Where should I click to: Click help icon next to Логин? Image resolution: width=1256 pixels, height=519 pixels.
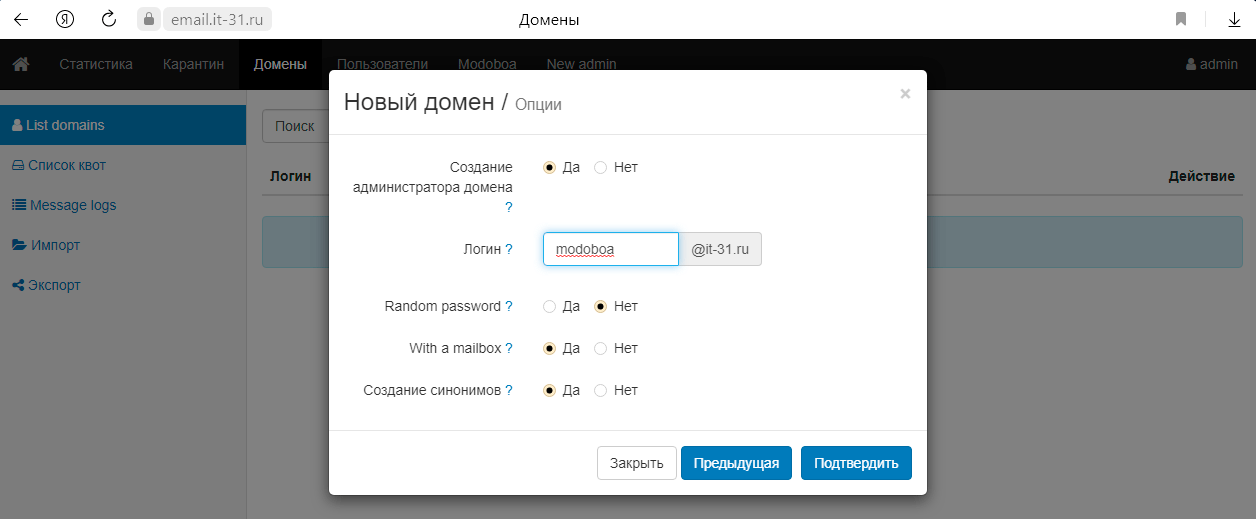point(509,249)
